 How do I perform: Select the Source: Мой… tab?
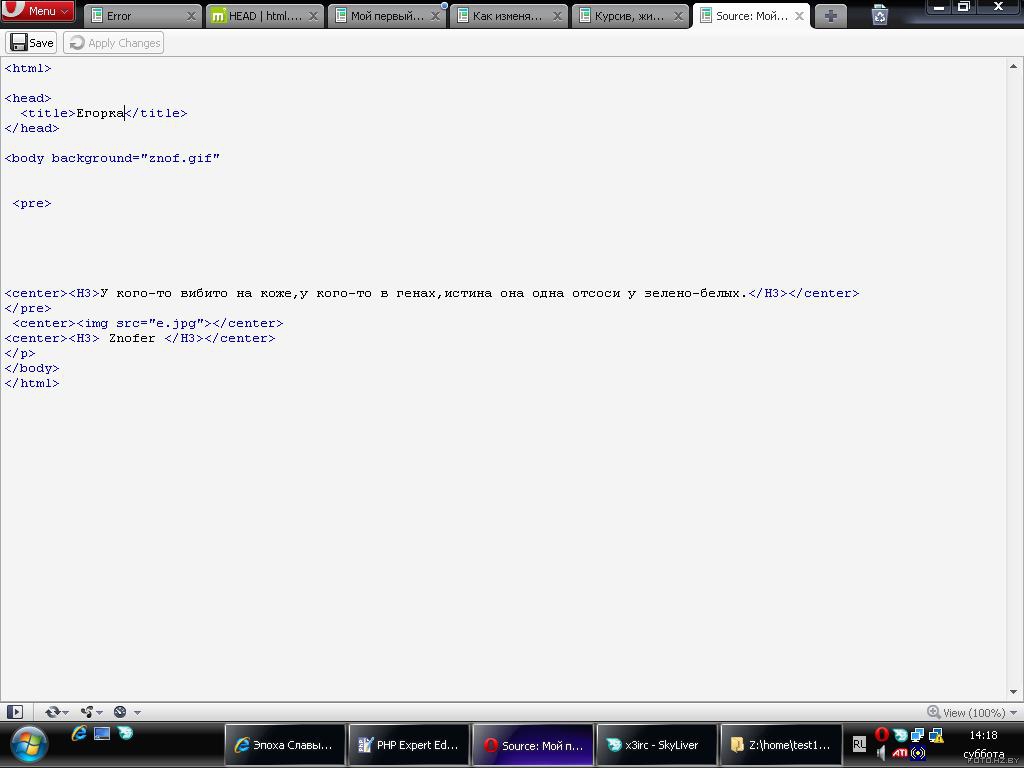(752, 16)
